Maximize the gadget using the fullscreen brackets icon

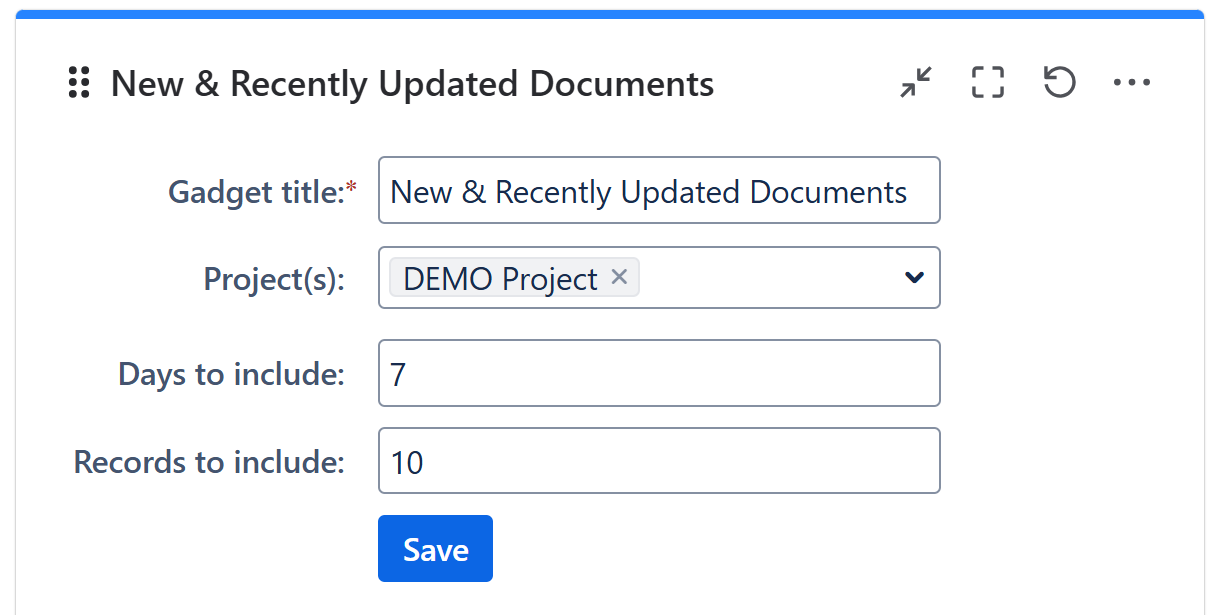pos(988,82)
